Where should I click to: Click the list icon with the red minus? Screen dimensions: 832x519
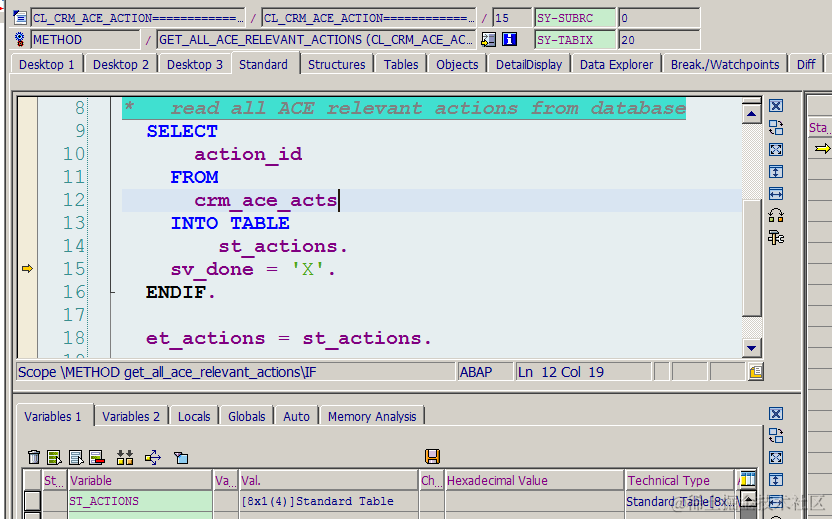coord(97,457)
